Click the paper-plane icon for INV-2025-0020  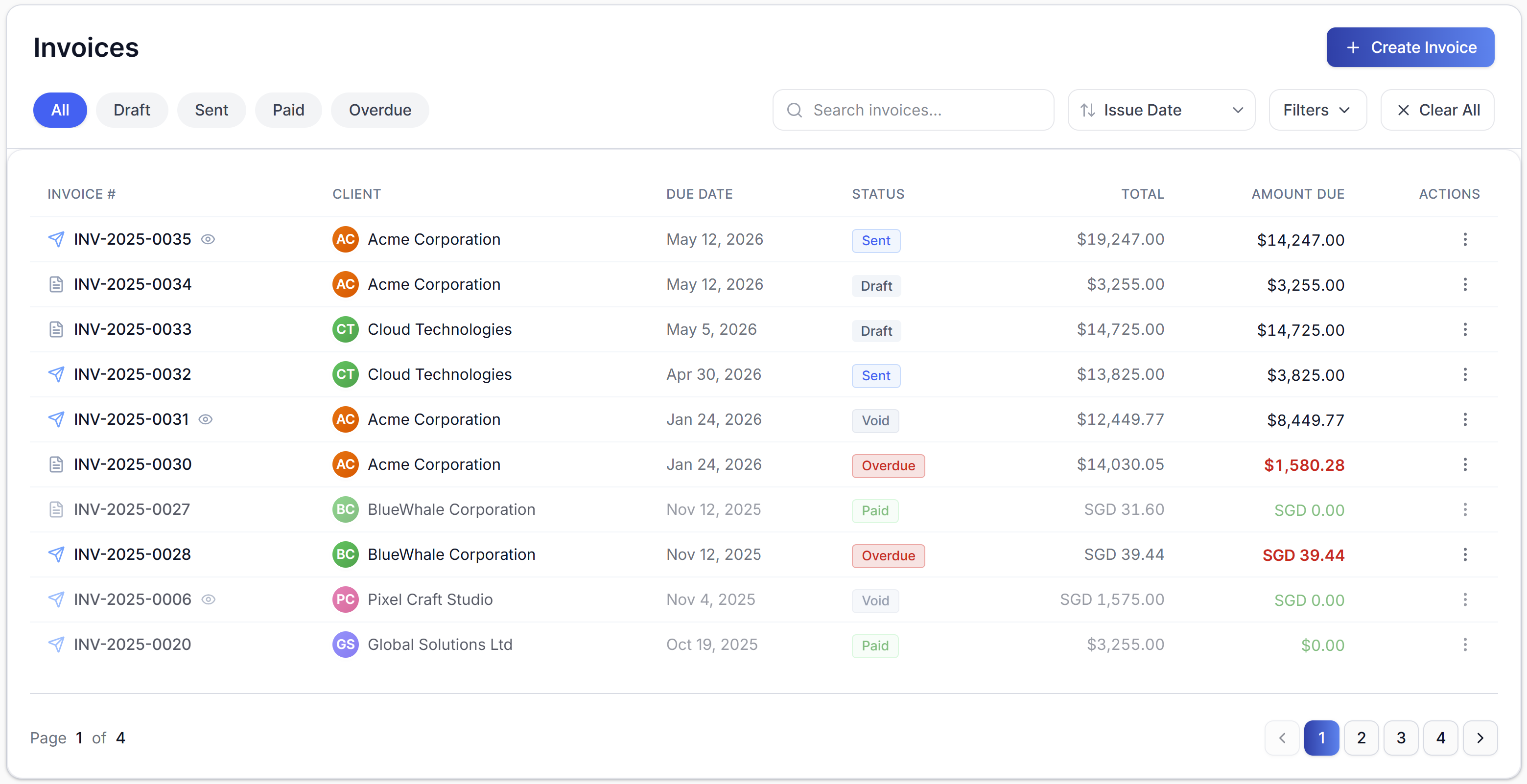(x=56, y=645)
